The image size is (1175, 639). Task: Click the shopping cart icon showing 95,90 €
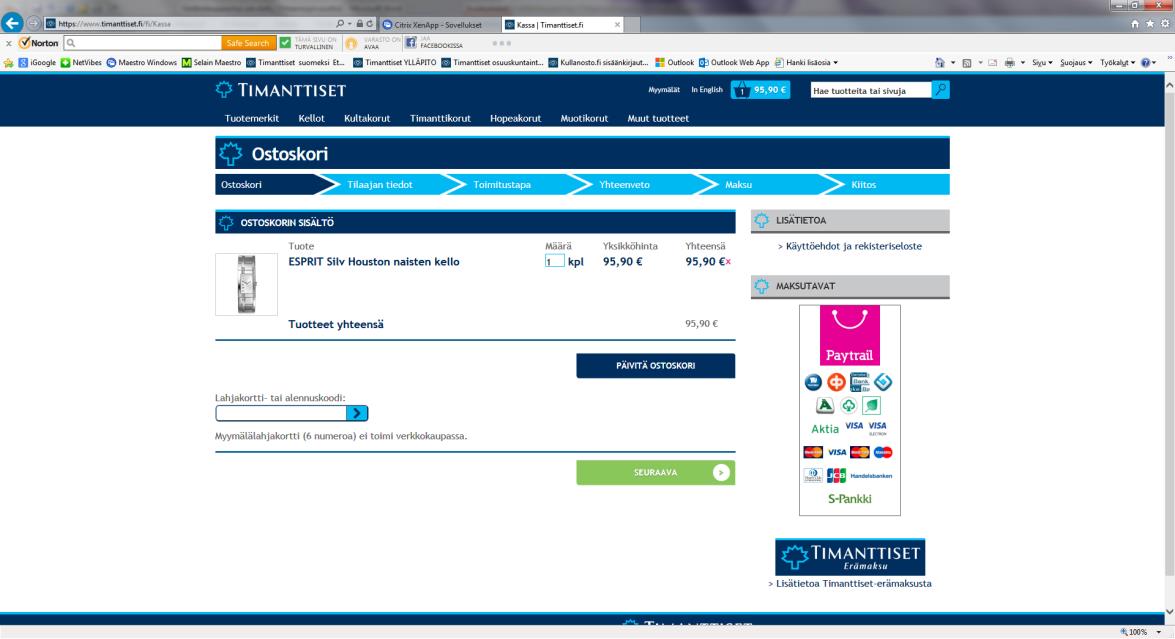(x=760, y=90)
